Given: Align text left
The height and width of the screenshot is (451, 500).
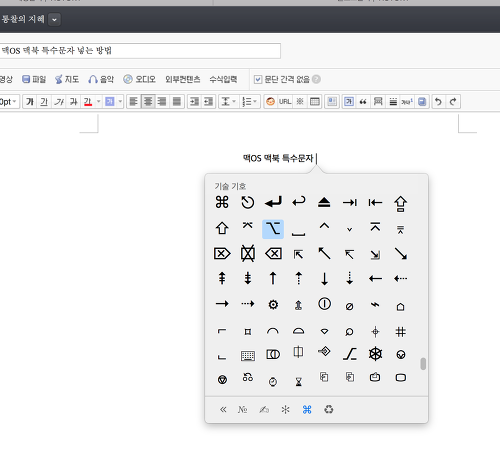Looking at the screenshot, I should [x=133, y=101].
